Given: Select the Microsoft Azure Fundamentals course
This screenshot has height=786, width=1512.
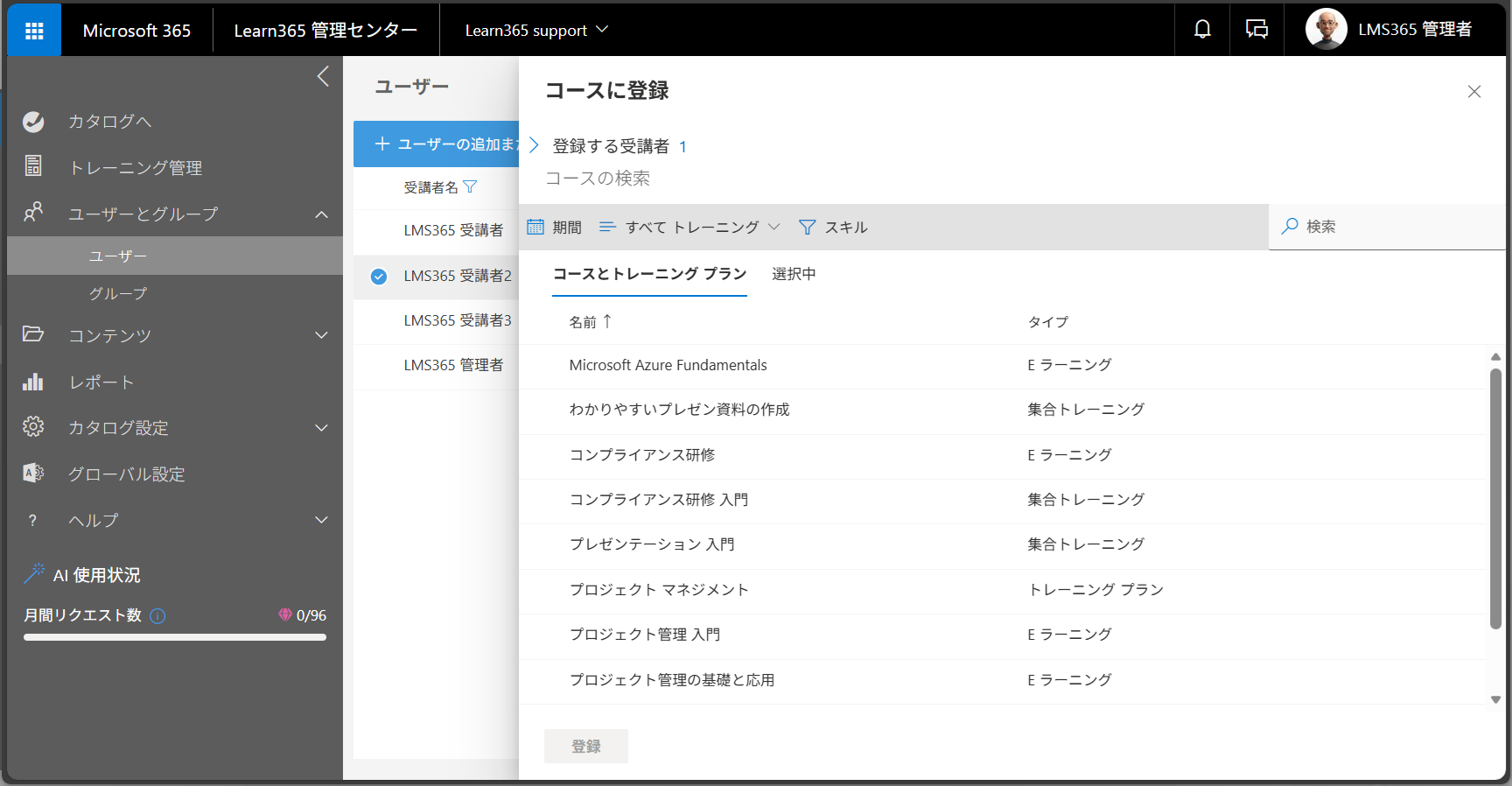Looking at the screenshot, I should pos(1004,366).
